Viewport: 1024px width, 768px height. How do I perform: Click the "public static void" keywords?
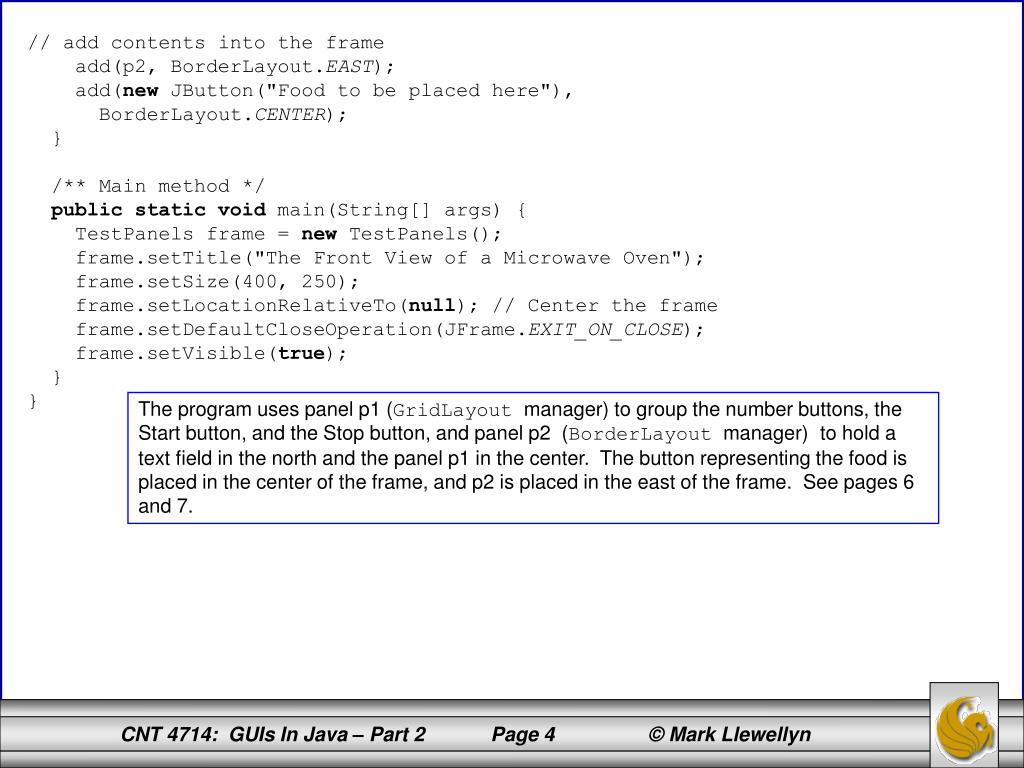click(x=159, y=210)
